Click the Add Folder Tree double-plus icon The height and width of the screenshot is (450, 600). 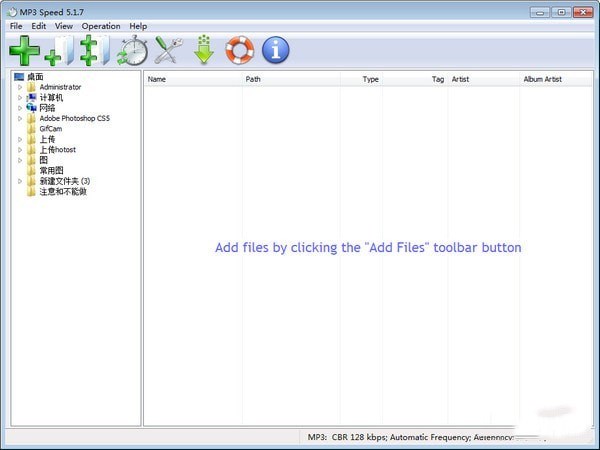pyautogui.click(x=95, y=51)
